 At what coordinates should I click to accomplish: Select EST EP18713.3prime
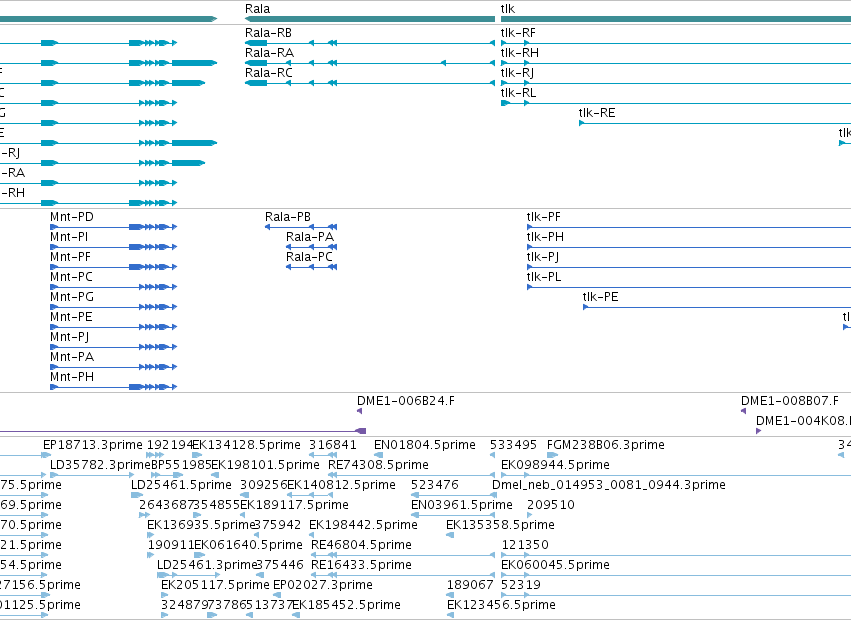point(92,445)
